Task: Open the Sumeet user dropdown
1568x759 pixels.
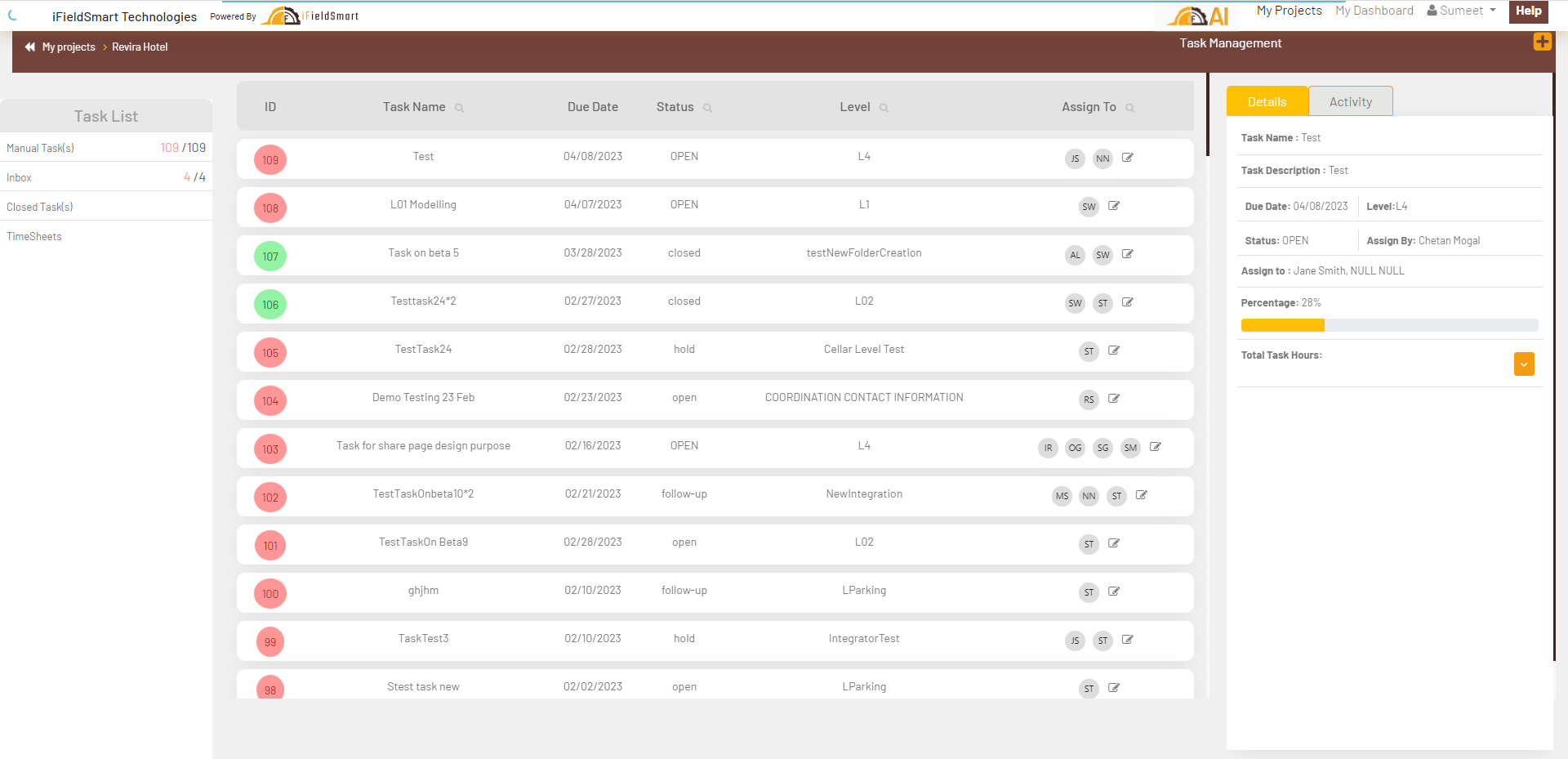Action: 1462,11
